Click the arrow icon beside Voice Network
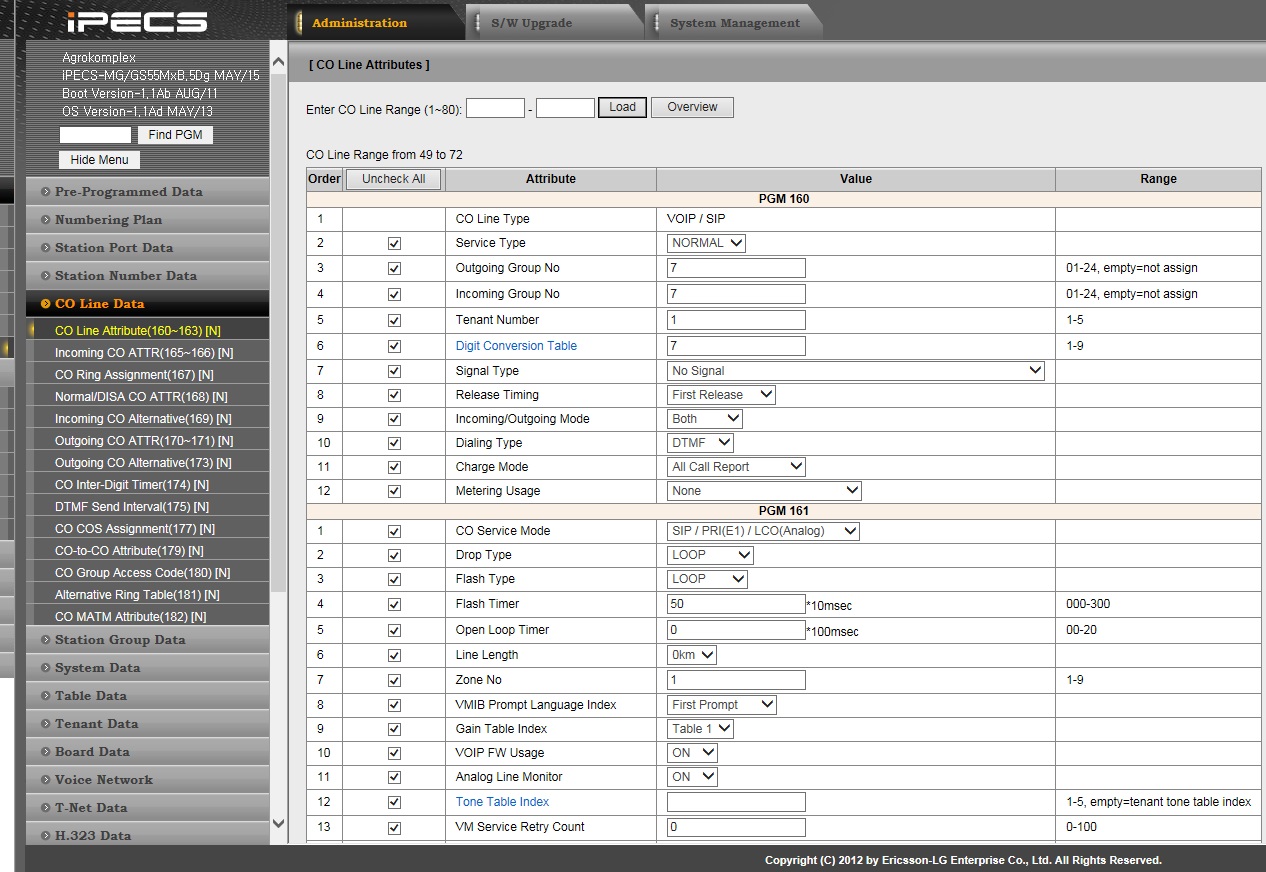This screenshot has width=1266, height=872. pyautogui.click(x=46, y=780)
